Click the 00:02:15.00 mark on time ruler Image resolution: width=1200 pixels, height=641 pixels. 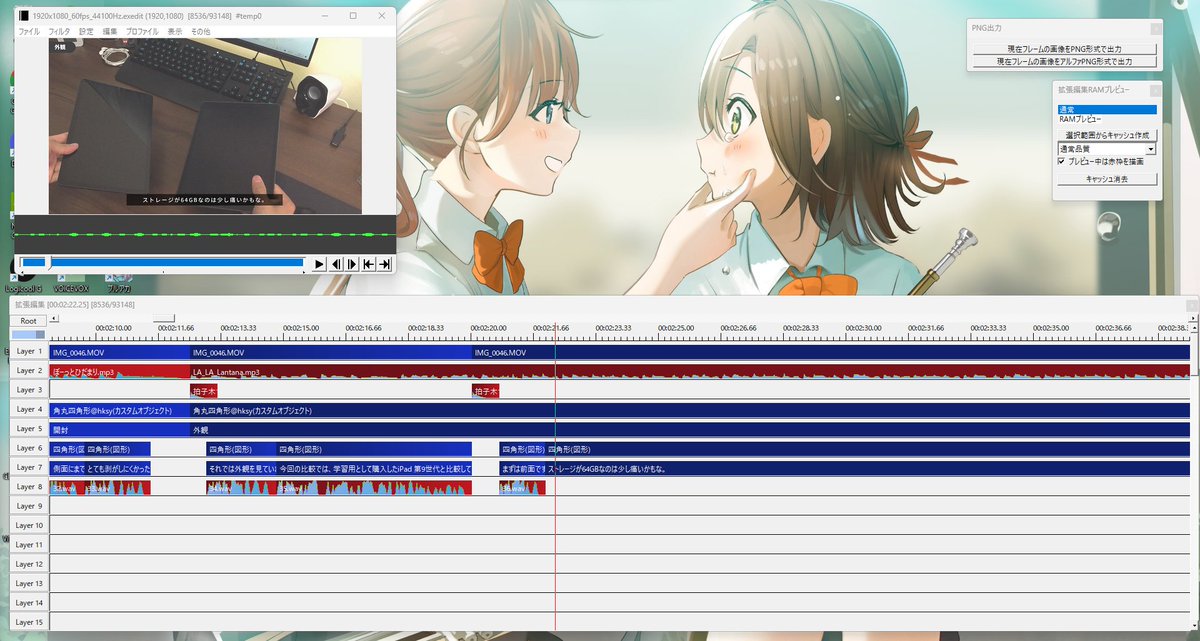click(x=301, y=330)
